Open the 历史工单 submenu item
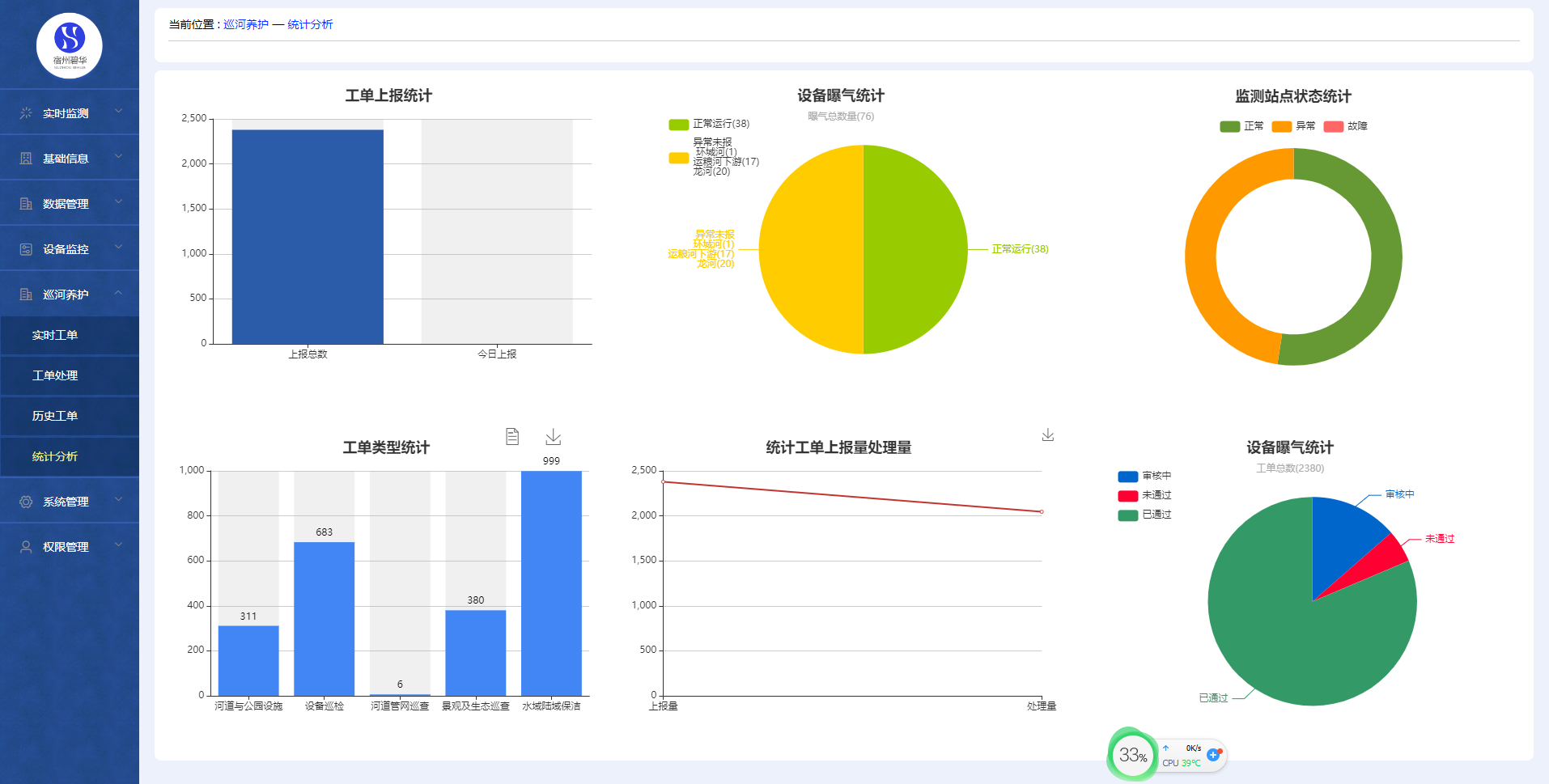 coord(70,416)
